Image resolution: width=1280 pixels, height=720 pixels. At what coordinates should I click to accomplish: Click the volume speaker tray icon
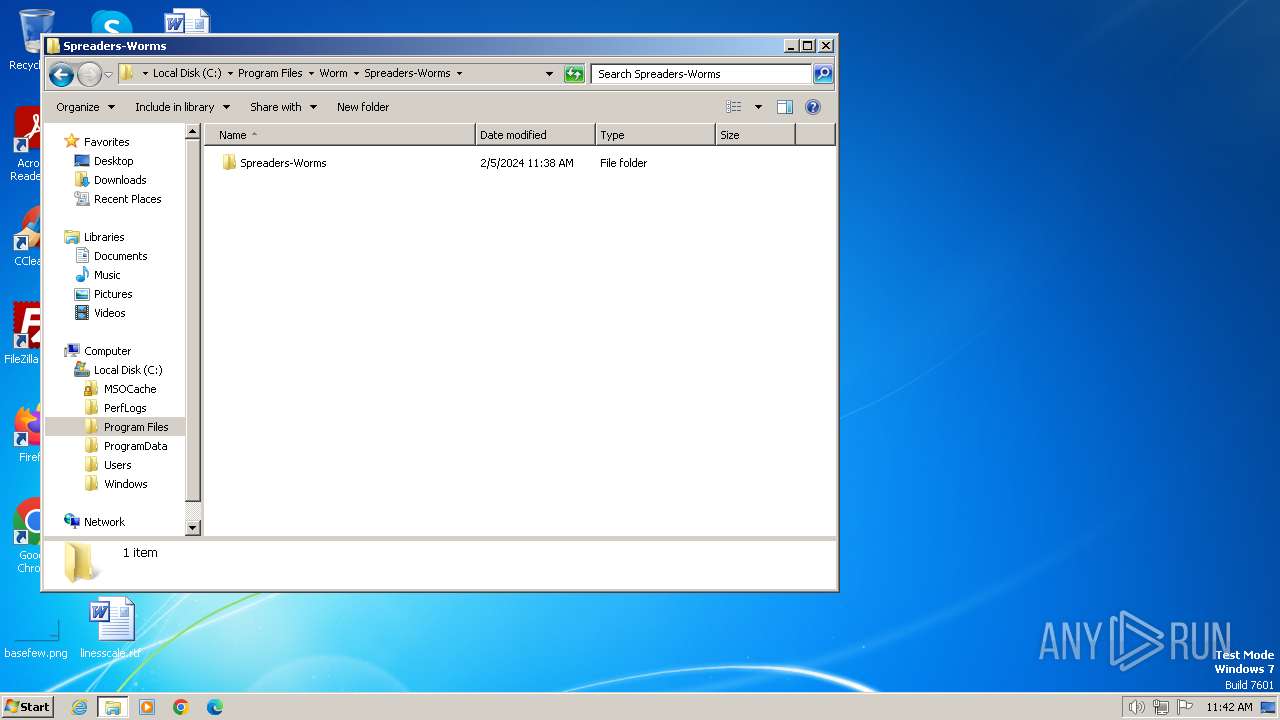point(1137,707)
